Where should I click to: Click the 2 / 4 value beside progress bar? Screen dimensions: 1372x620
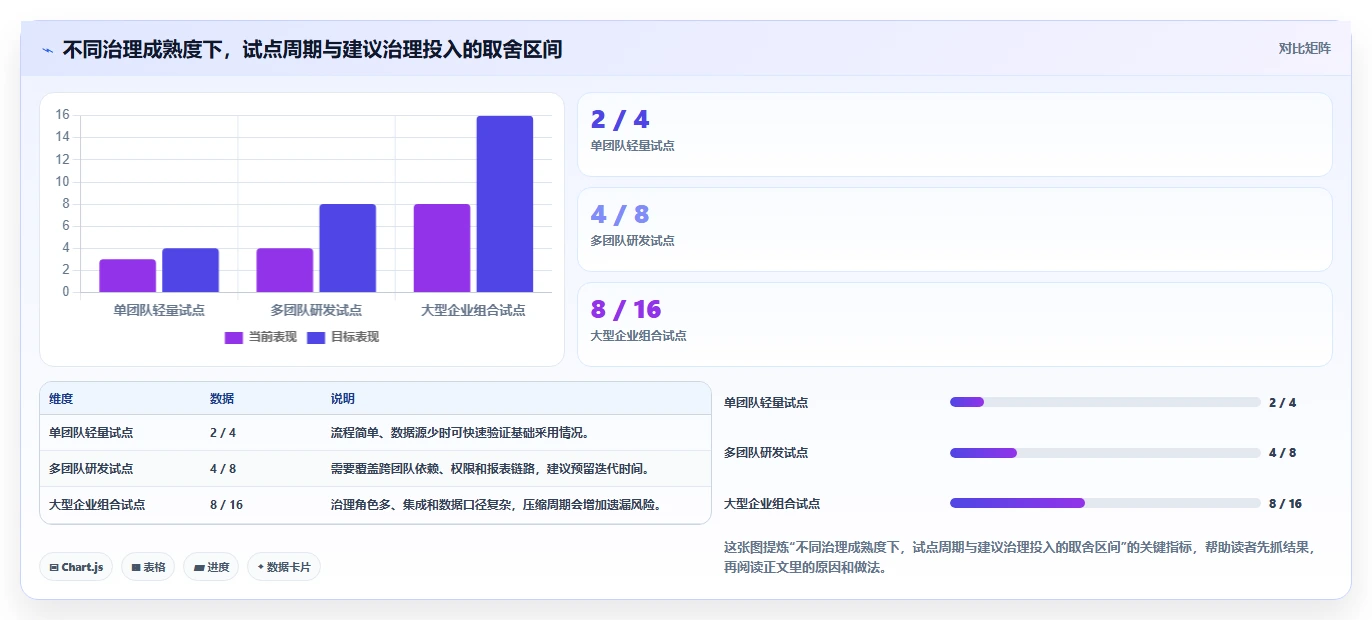tap(1282, 403)
